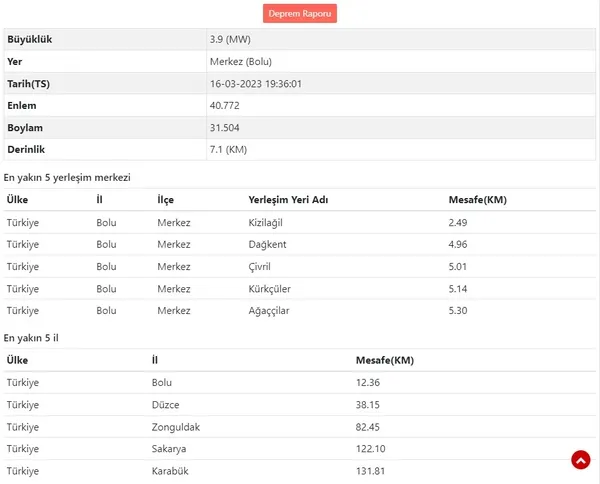600x484 pixels.
Task: Click the red scroll-to-top arrow icon
Action: pyautogui.click(x=580, y=460)
